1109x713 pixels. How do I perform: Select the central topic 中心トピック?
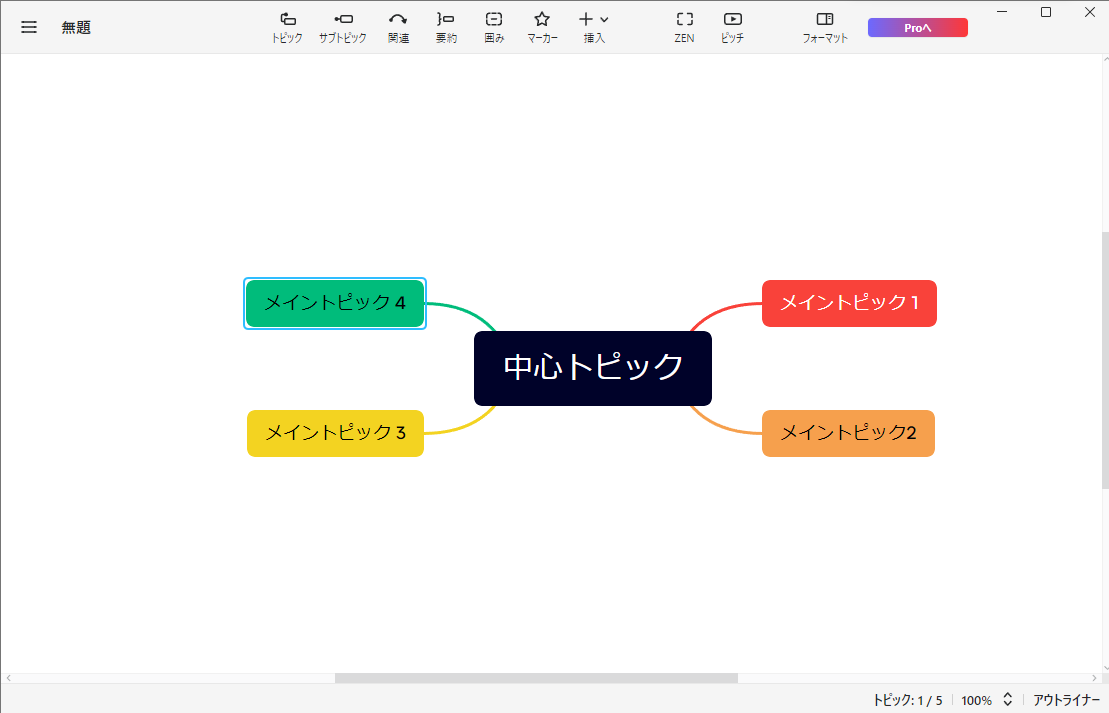(593, 368)
